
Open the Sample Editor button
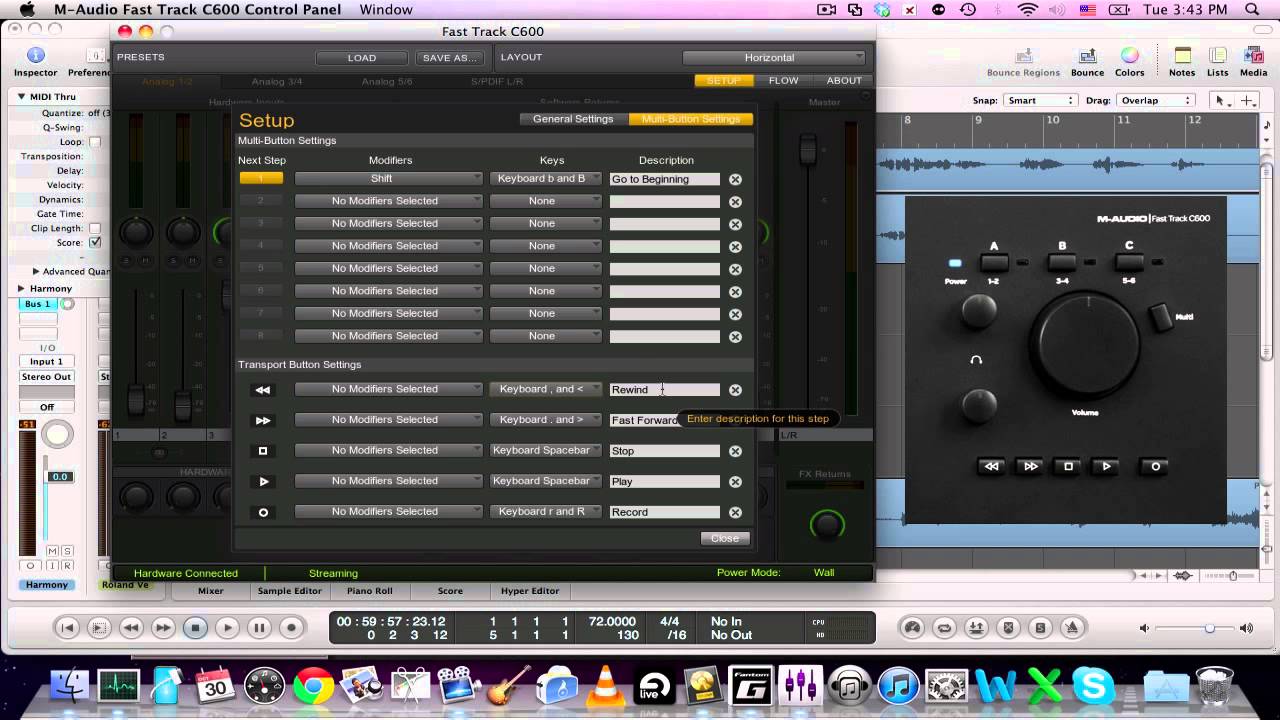[x=289, y=591]
